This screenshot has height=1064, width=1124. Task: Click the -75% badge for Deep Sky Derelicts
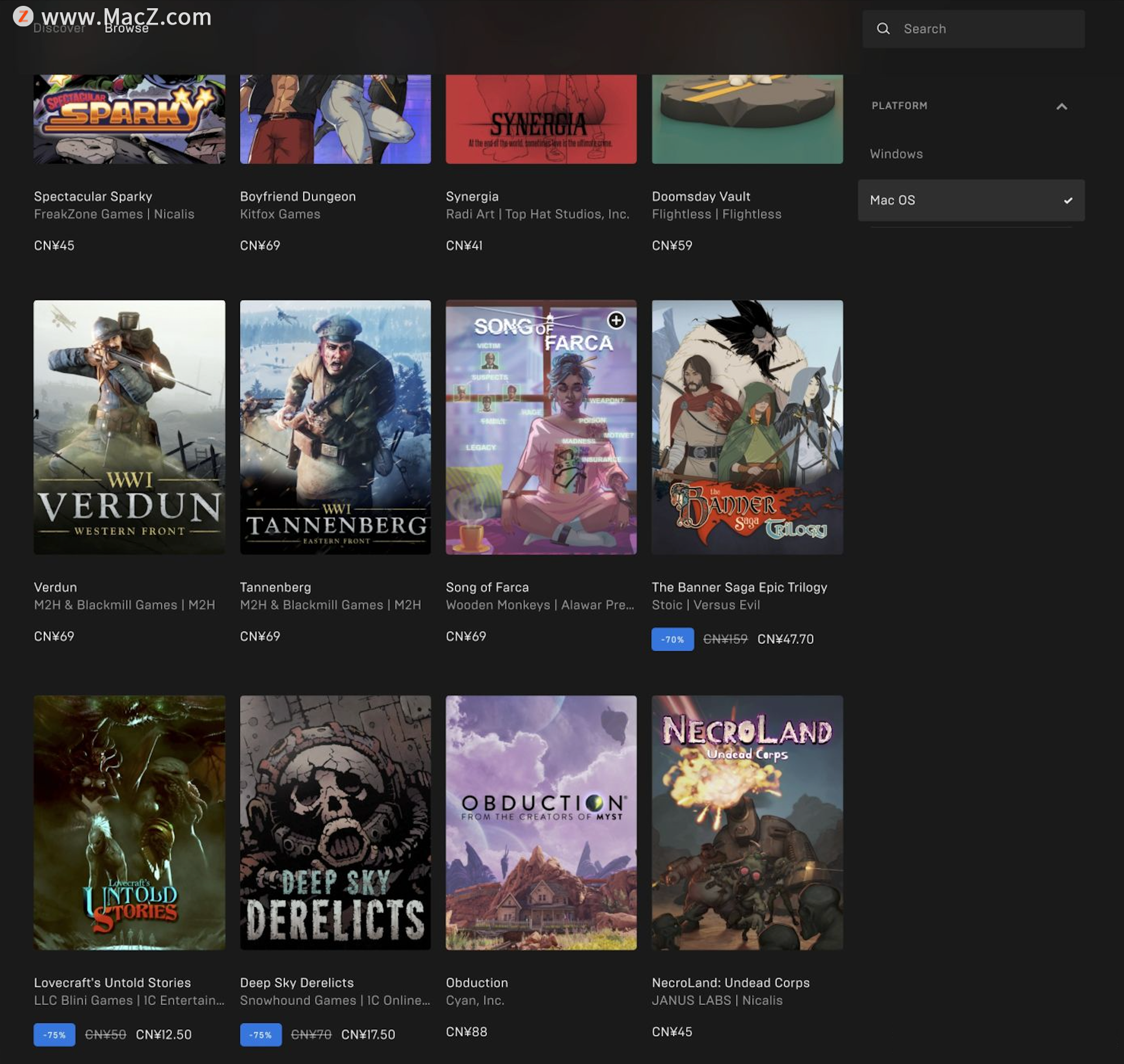point(261,1035)
